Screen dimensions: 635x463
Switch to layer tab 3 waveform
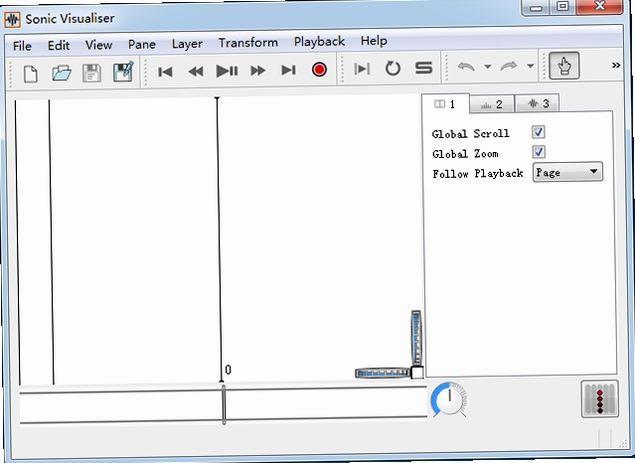538,103
